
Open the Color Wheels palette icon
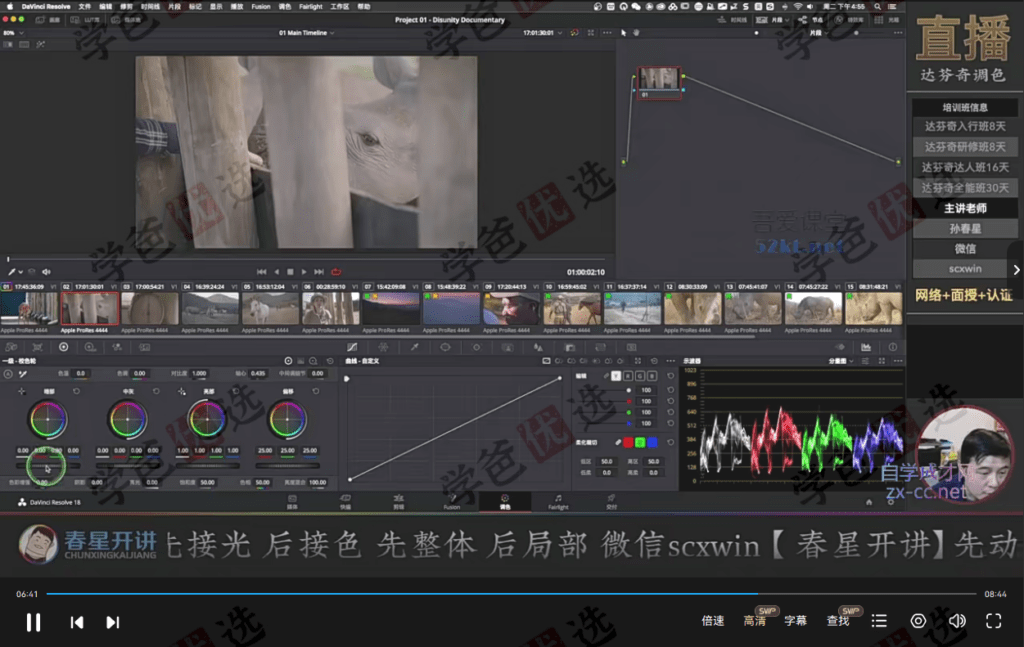click(x=63, y=347)
